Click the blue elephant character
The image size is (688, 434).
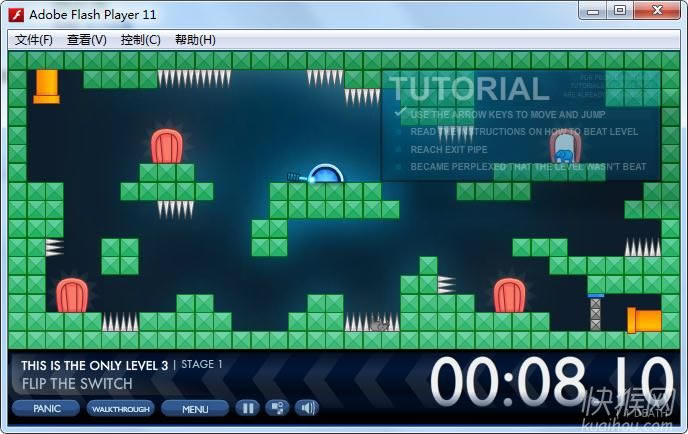(x=563, y=156)
